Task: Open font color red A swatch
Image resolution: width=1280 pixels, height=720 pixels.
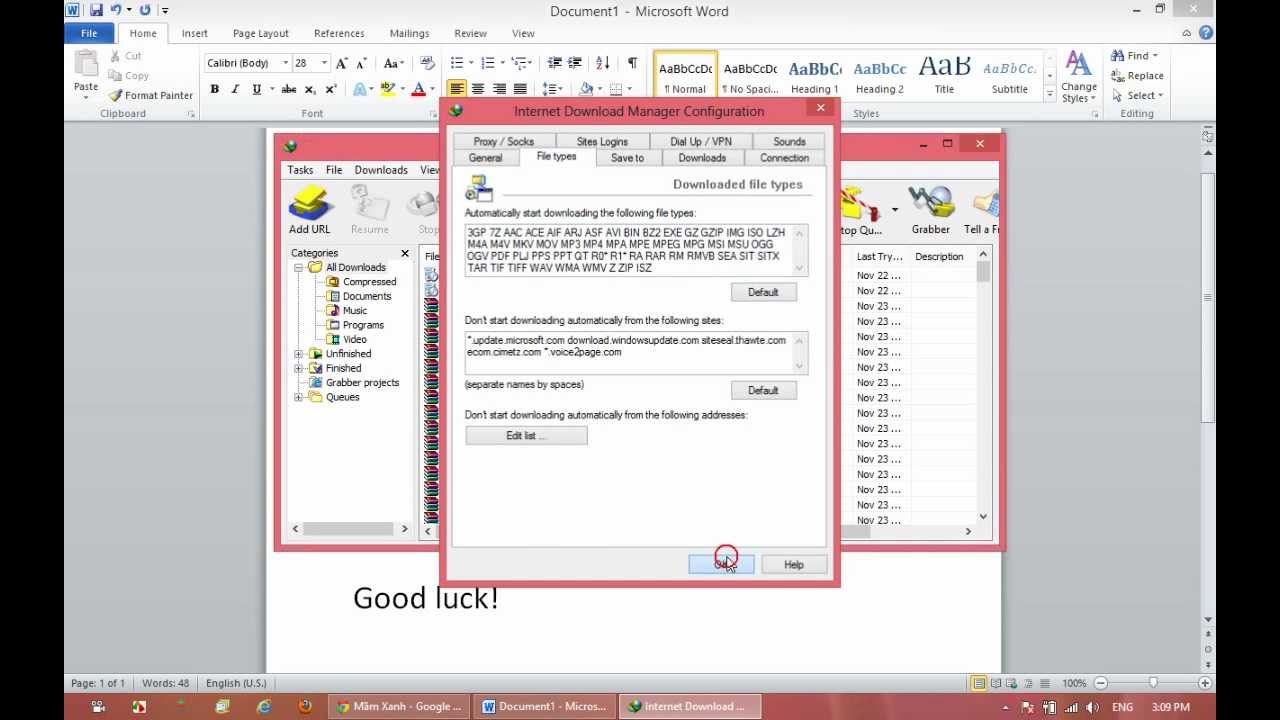Action: click(x=418, y=89)
